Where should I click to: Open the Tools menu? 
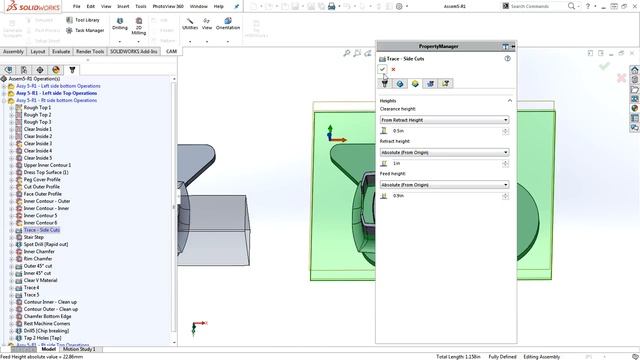pos(141,6)
